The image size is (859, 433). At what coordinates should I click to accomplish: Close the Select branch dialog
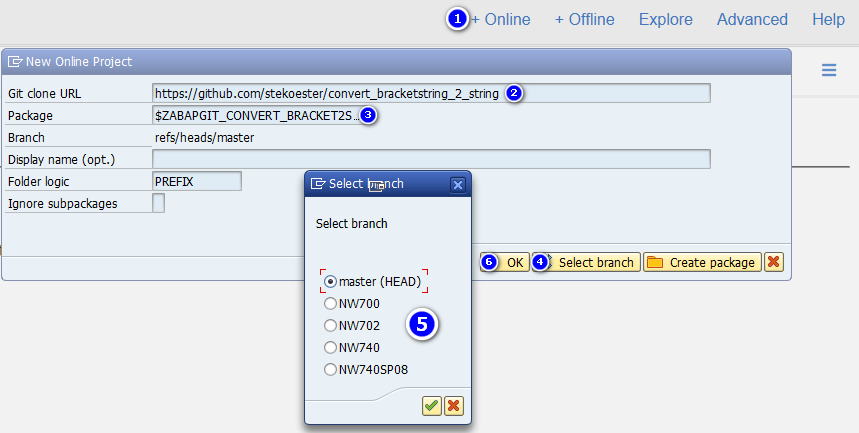pyautogui.click(x=457, y=185)
